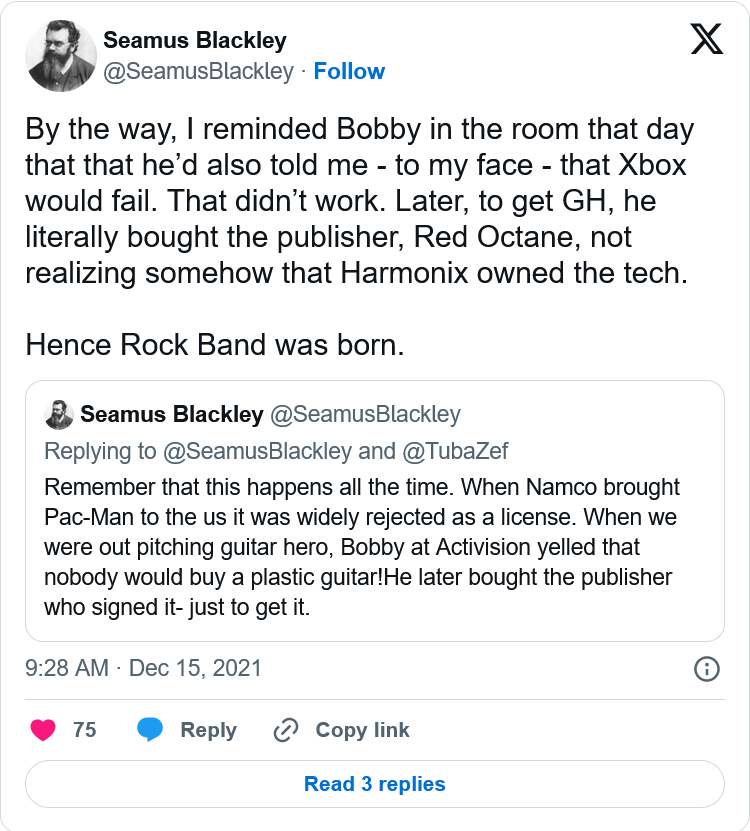Screen dimensions: 750x831
Task: Open the @SeamusBlackley handle in header
Action: coord(198,71)
